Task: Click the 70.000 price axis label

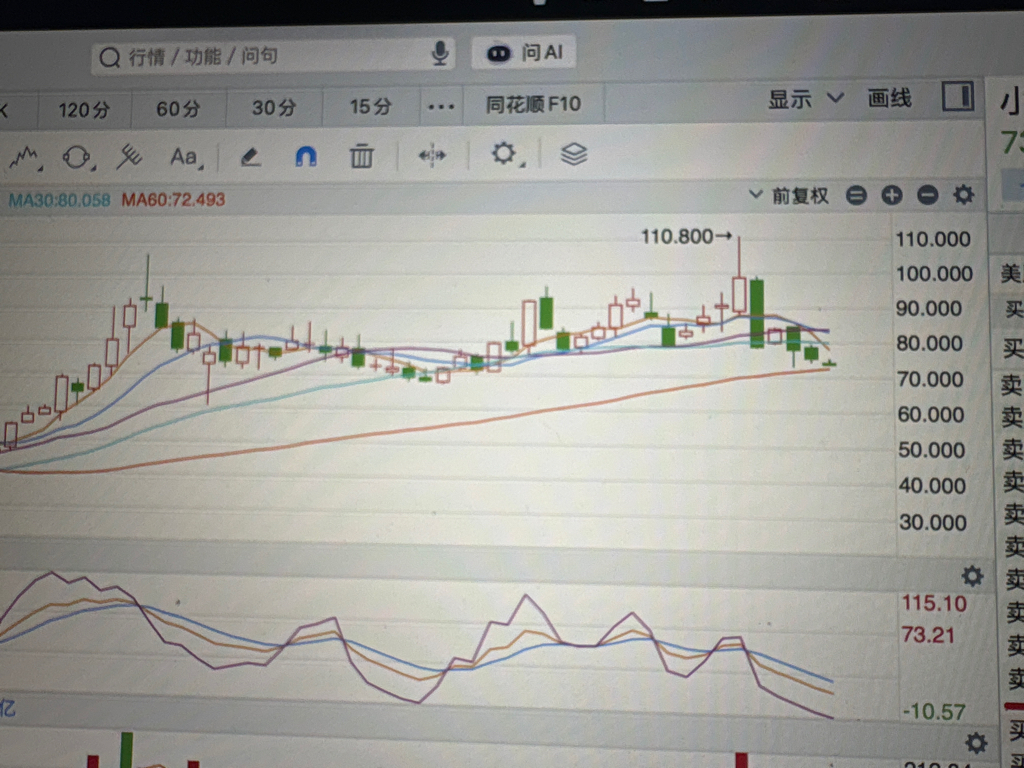Action: (930, 379)
